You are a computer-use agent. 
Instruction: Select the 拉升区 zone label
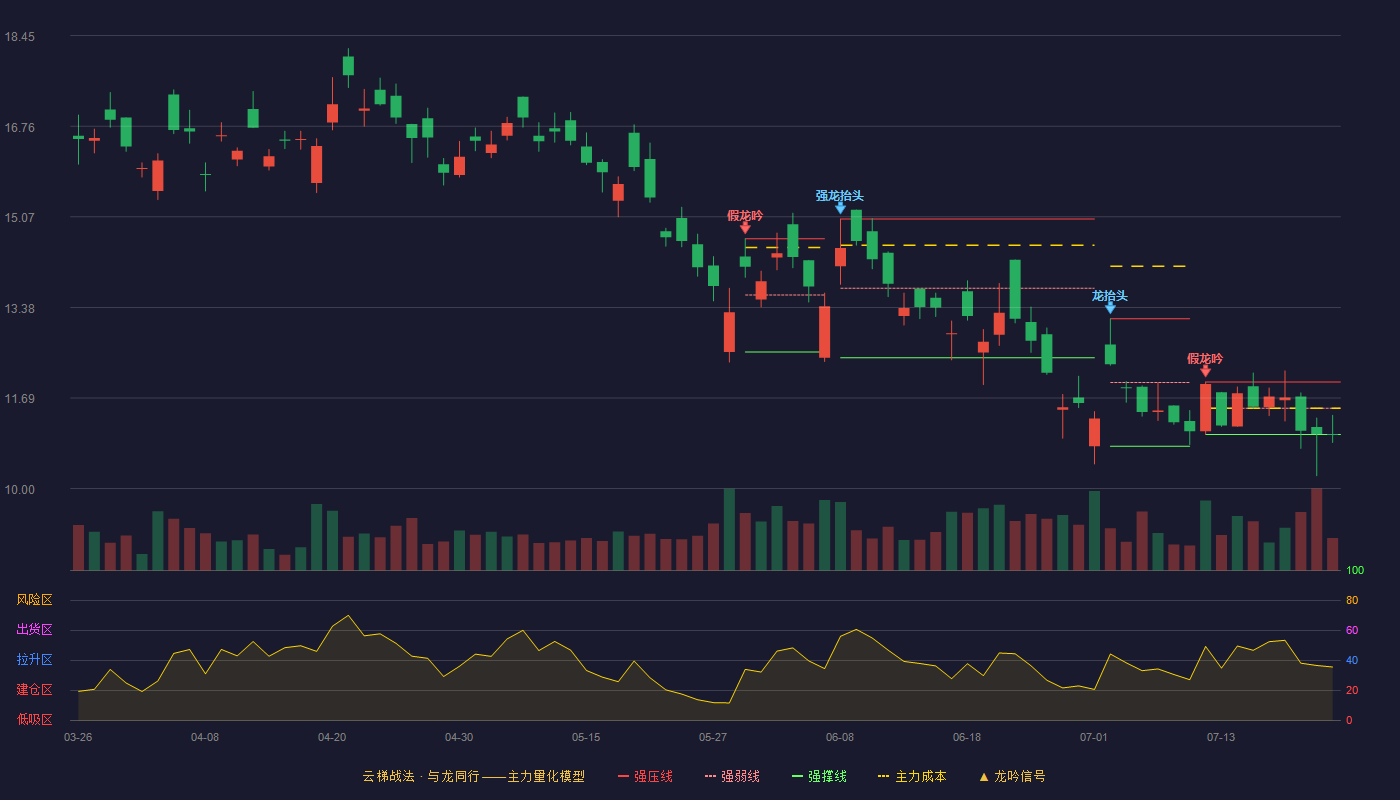pyautogui.click(x=34, y=660)
